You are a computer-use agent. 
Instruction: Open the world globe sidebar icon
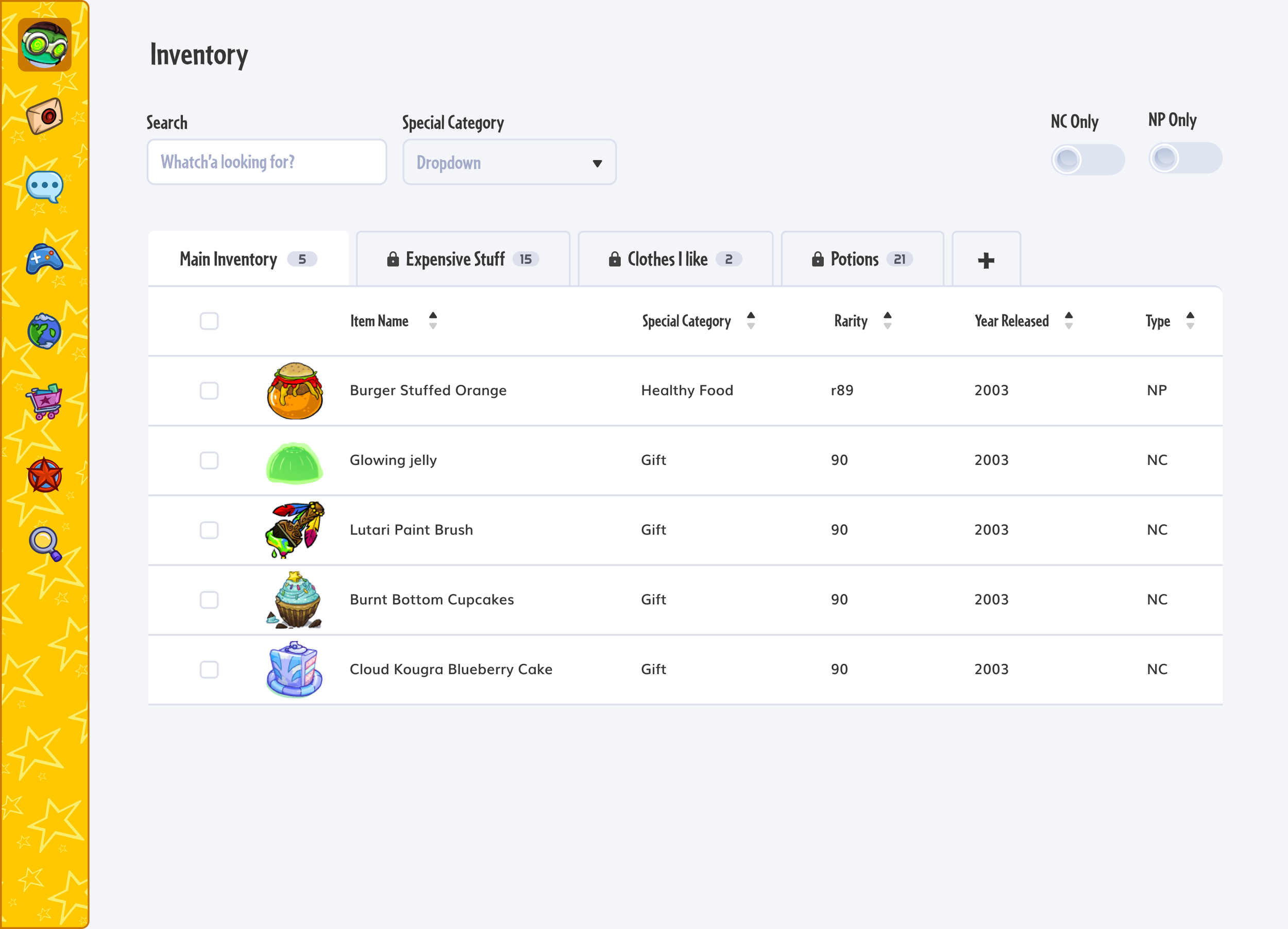(x=44, y=332)
